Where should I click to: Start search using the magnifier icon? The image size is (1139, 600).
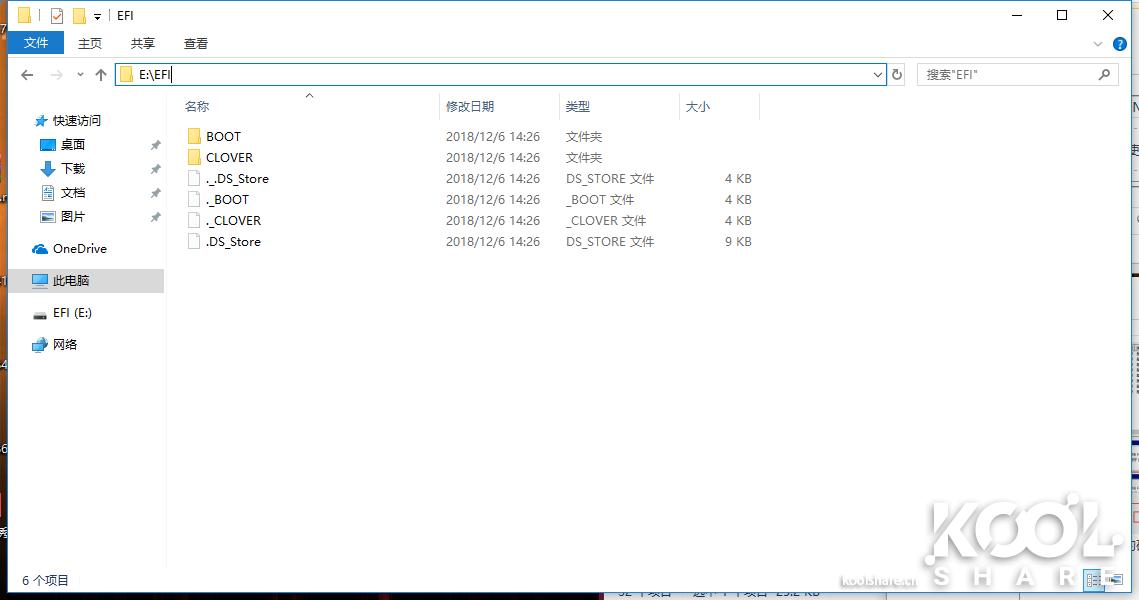click(x=1104, y=73)
